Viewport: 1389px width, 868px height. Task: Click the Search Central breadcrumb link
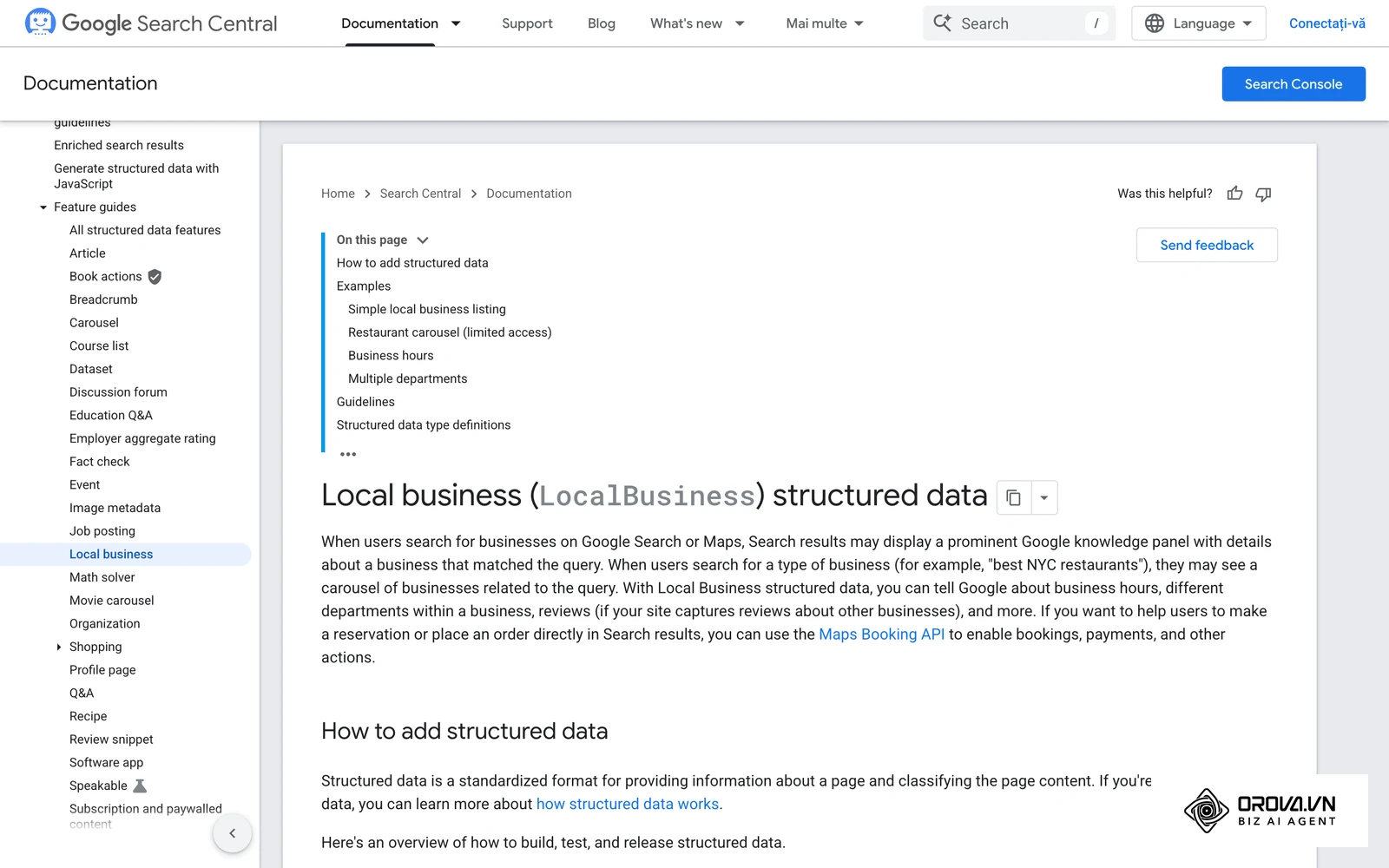tap(420, 194)
